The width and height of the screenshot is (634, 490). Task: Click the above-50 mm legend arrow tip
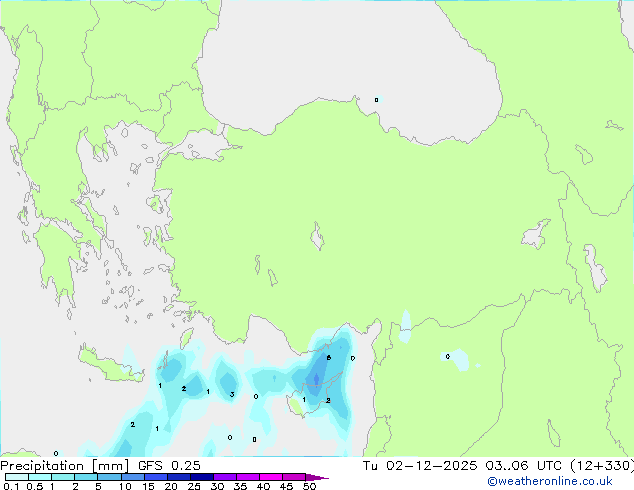click(317, 477)
